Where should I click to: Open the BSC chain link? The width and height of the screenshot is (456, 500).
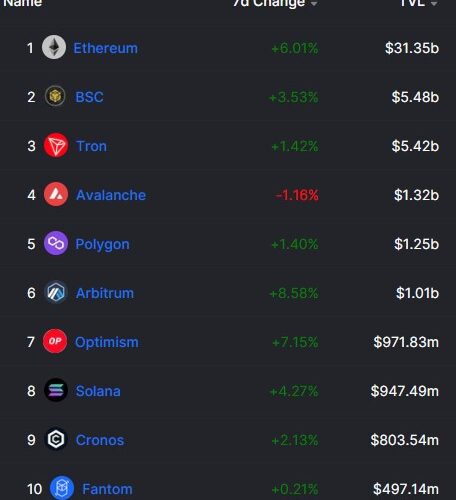pos(89,97)
